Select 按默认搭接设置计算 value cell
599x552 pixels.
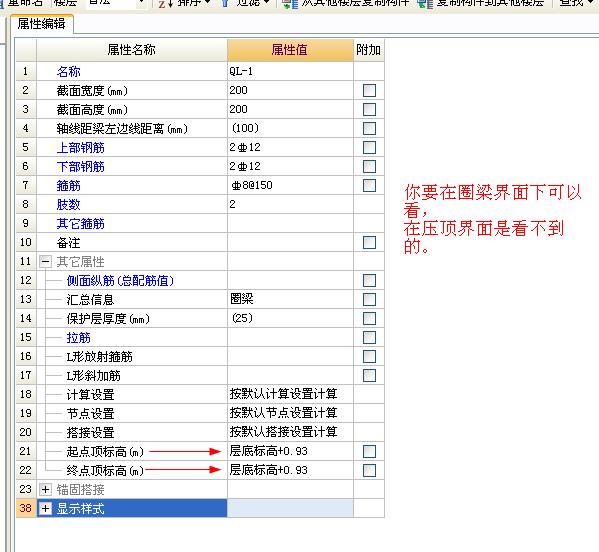tap(290, 432)
